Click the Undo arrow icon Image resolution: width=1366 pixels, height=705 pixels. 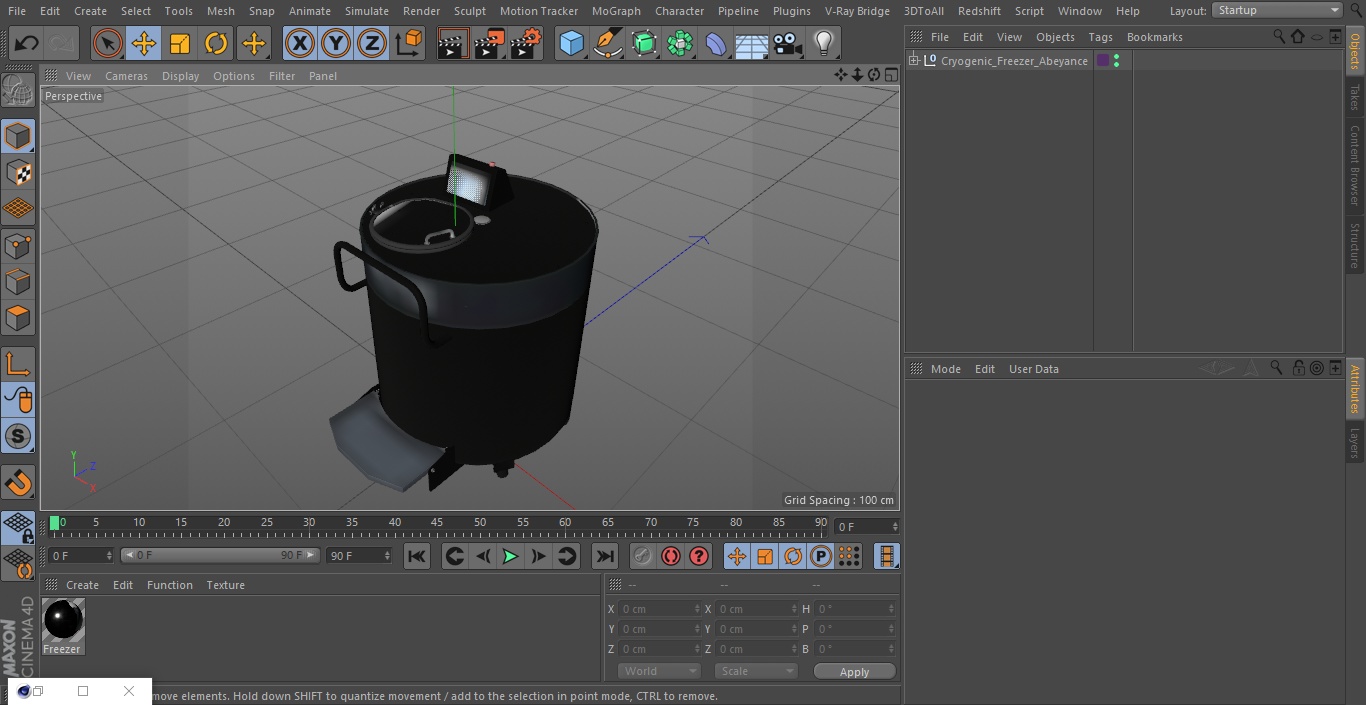point(27,44)
